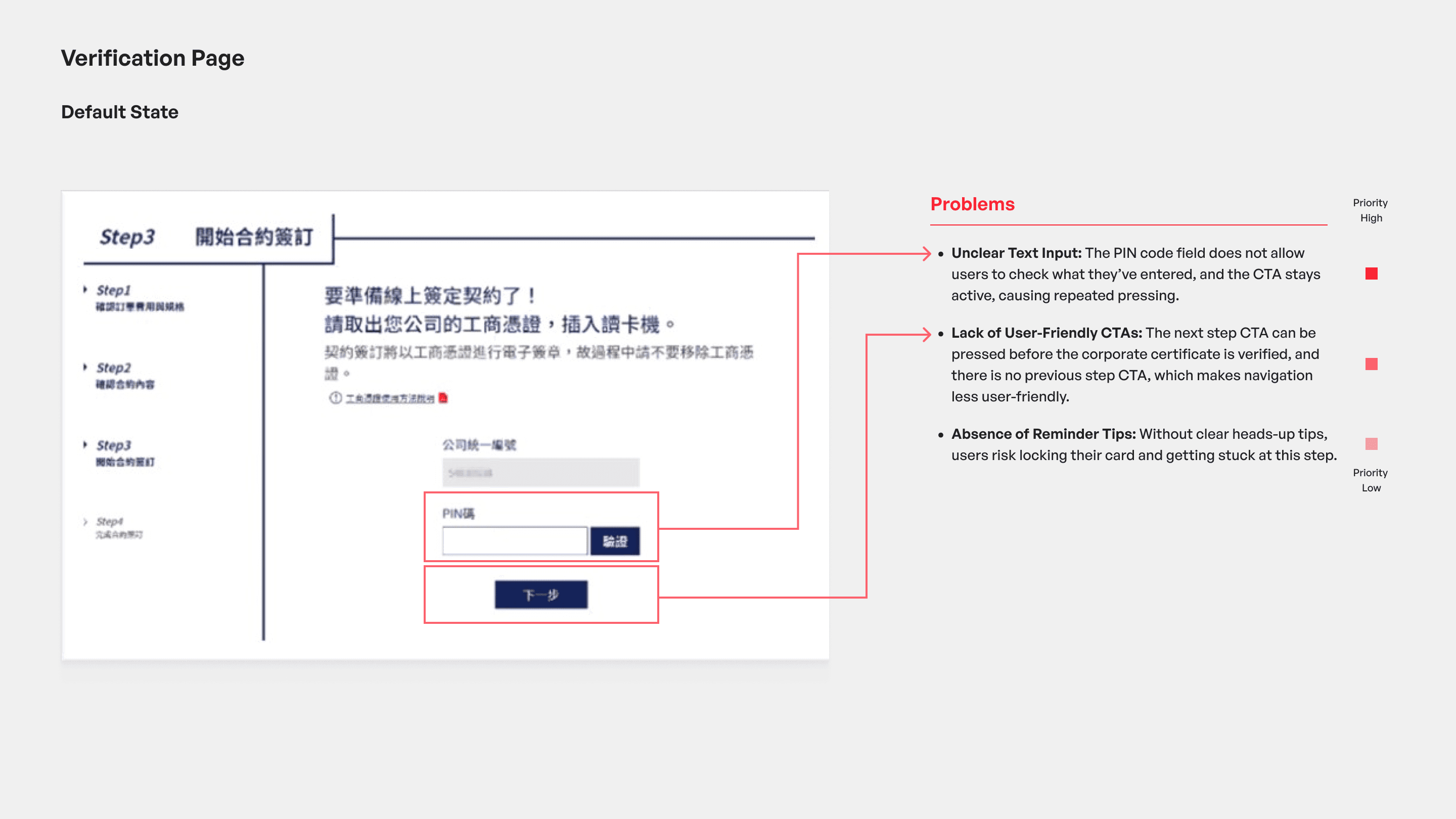
Task: Click the medium red priority square swatch
Action: point(1371,364)
